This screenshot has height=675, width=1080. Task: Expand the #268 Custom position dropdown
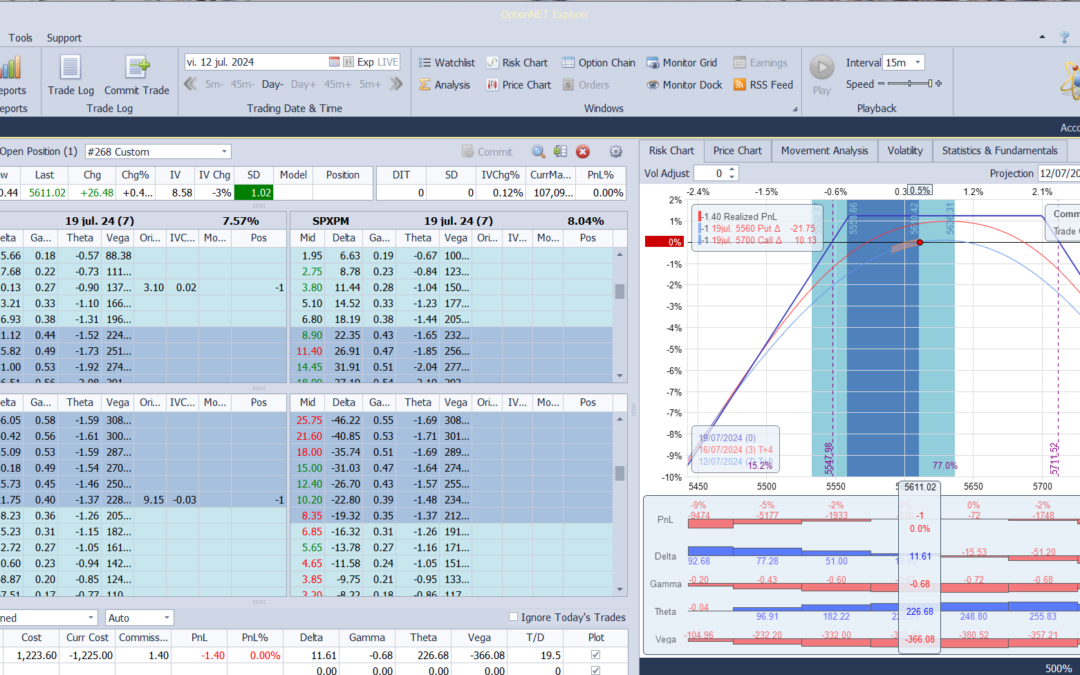(224, 152)
